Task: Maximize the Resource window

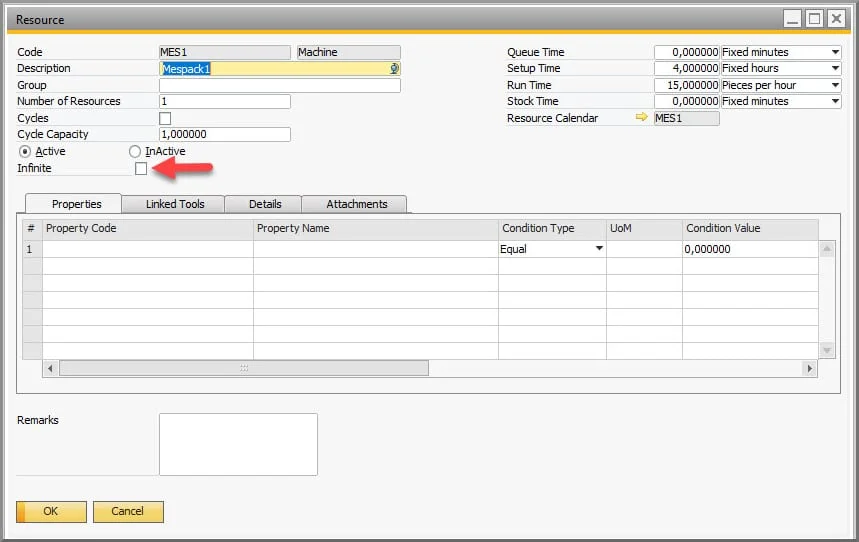Action: [x=815, y=19]
